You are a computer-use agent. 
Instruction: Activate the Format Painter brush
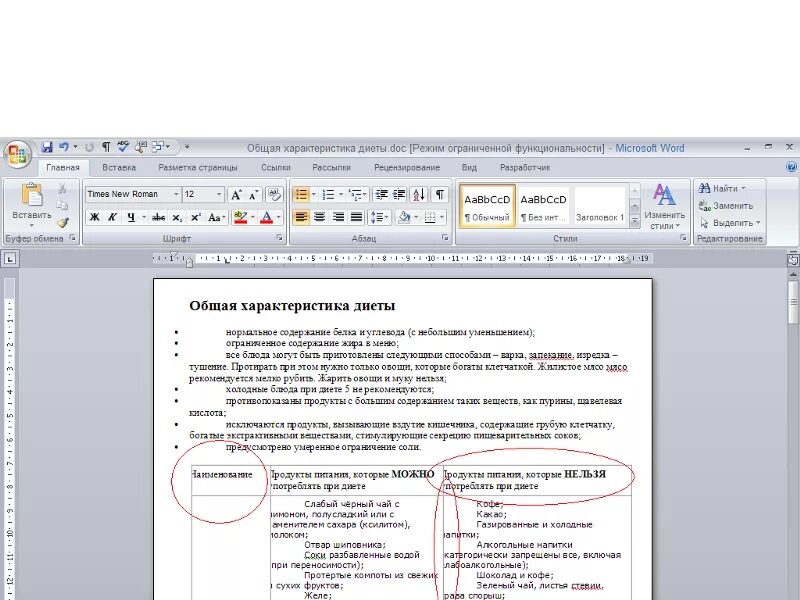point(62,222)
